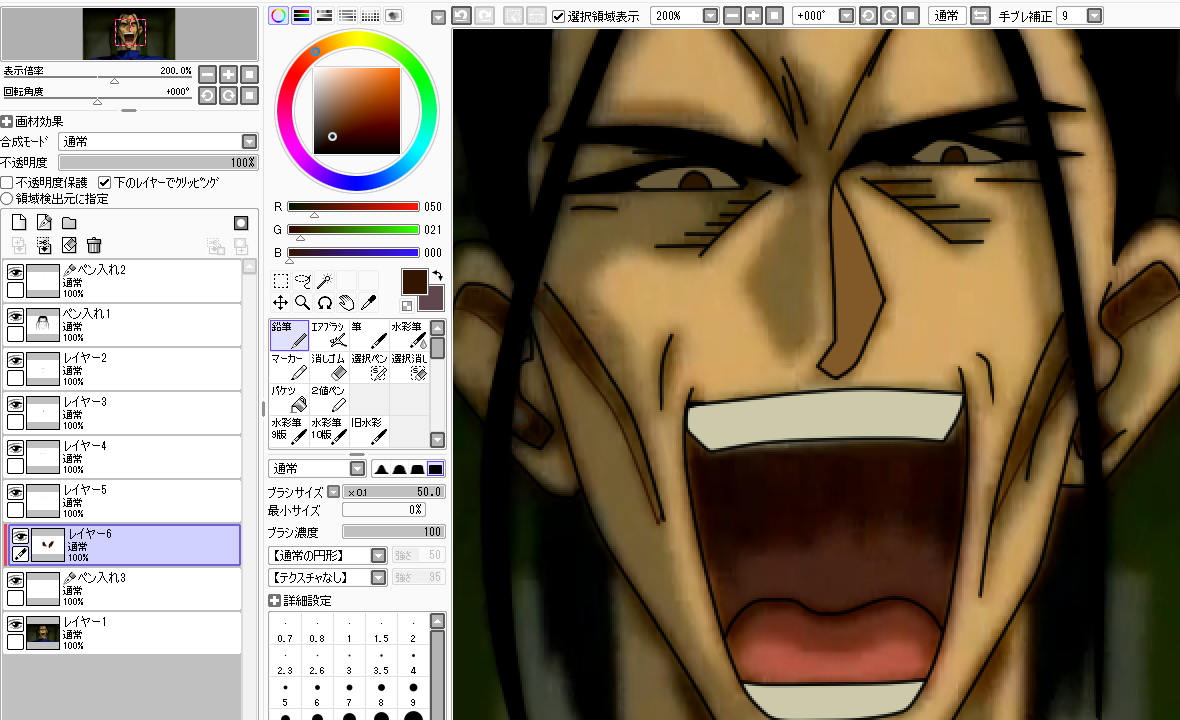
Task: Open the +000° rotation angle dropdown
Action: pos(846,16)
